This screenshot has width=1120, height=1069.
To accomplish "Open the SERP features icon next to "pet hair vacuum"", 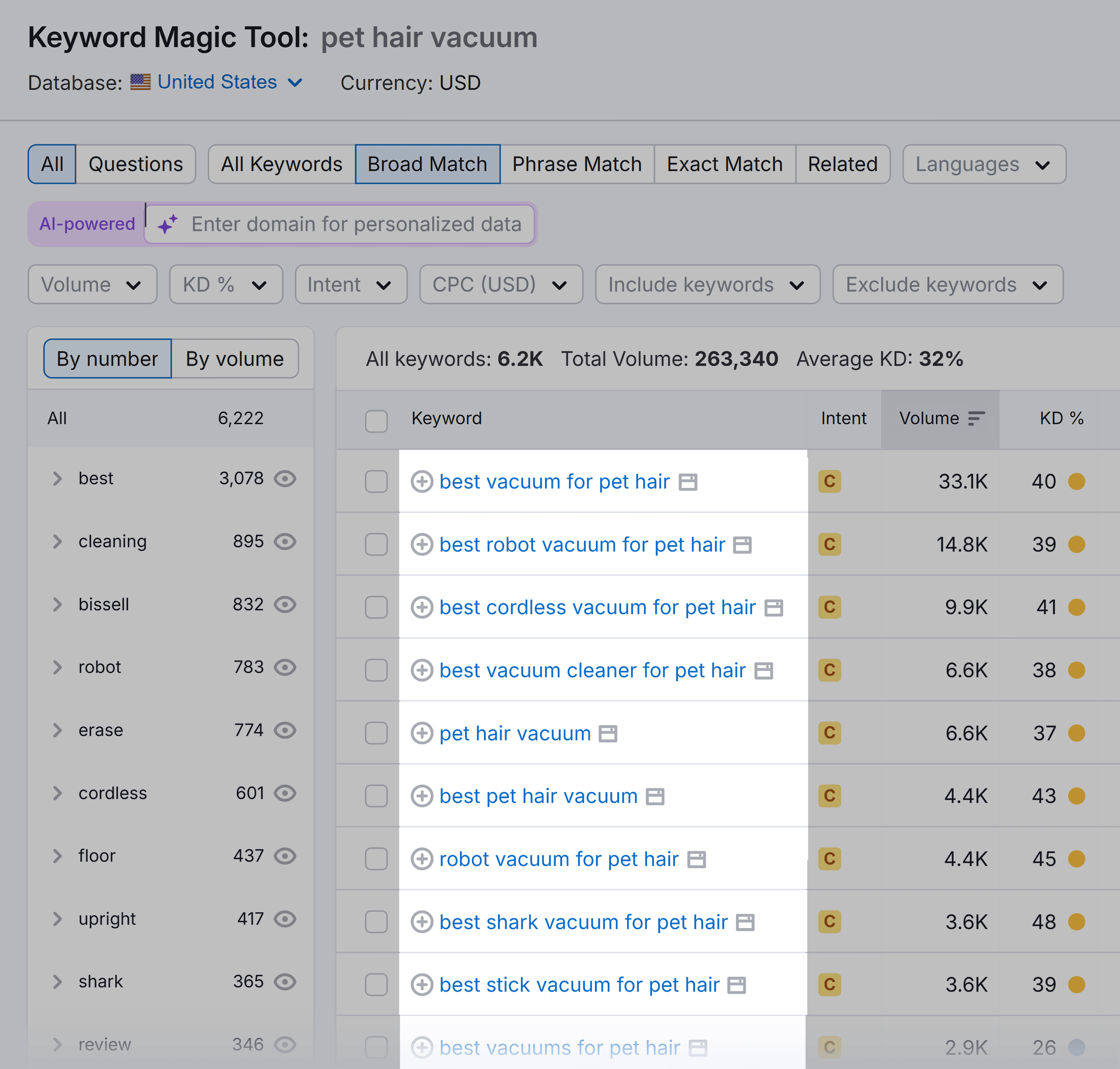I will (609, 734).
